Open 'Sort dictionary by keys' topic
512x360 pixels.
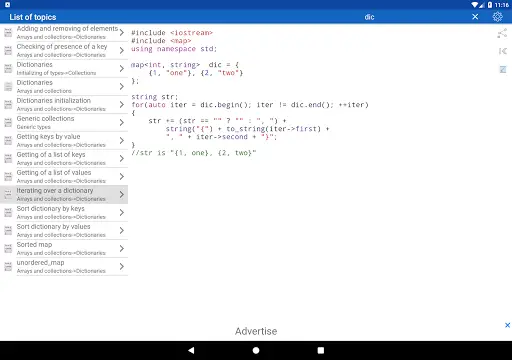[x=64, y=212]
